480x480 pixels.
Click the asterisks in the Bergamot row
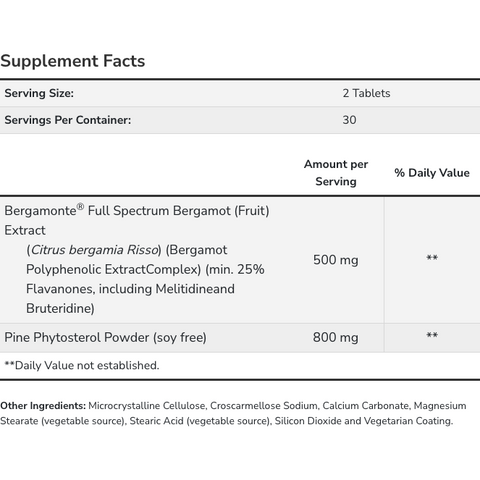[432, 258]
